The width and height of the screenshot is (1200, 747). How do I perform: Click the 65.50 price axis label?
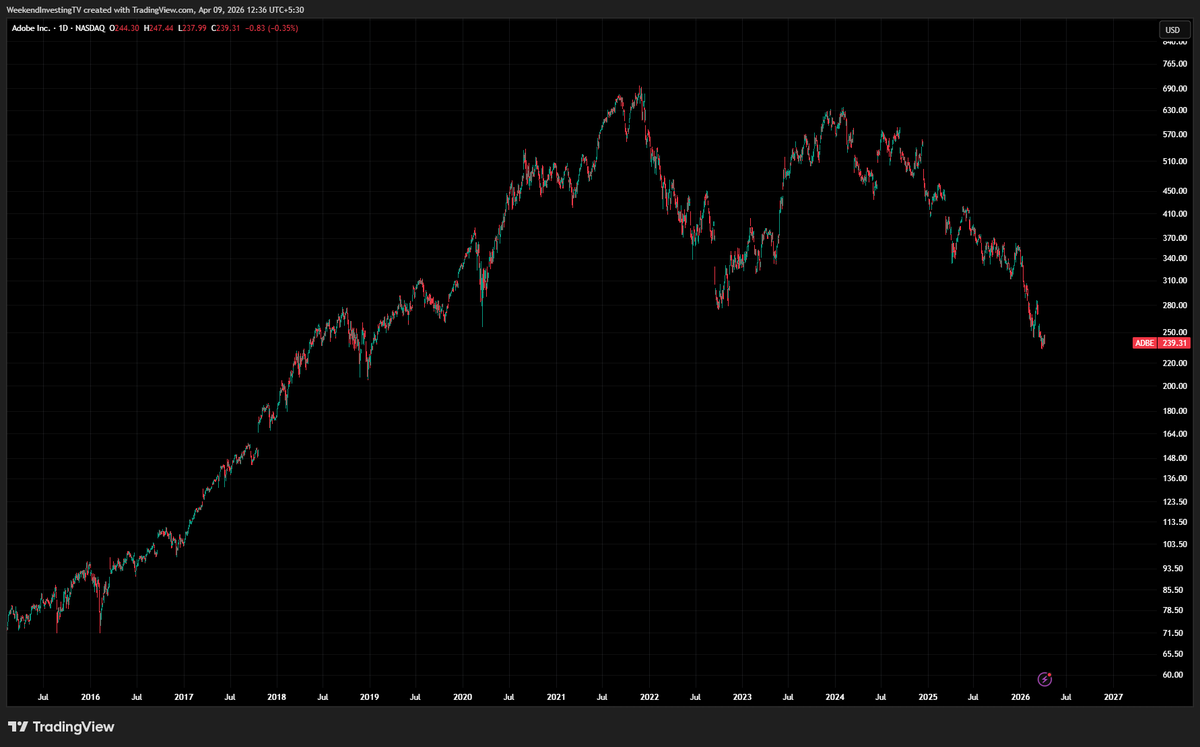(1173, 653)
